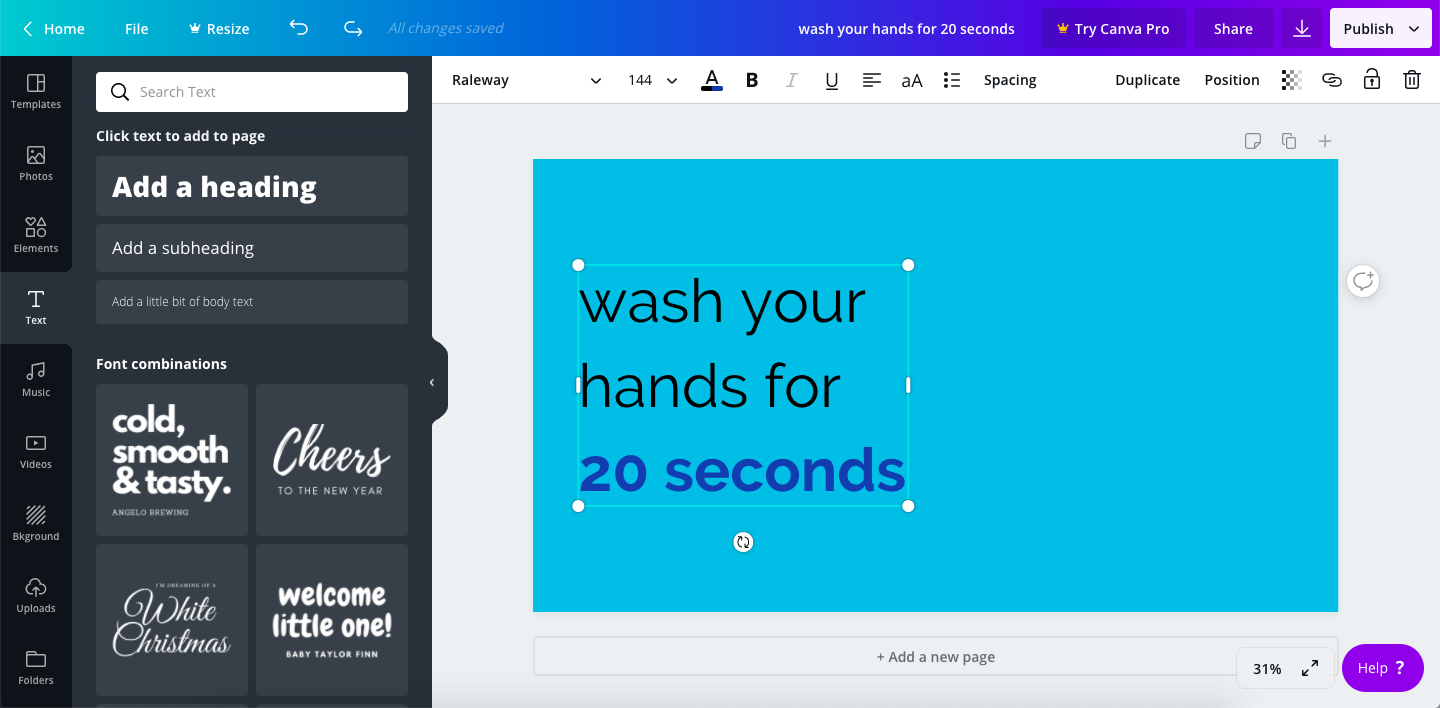Open the Bkground panel

click(36, 523)
